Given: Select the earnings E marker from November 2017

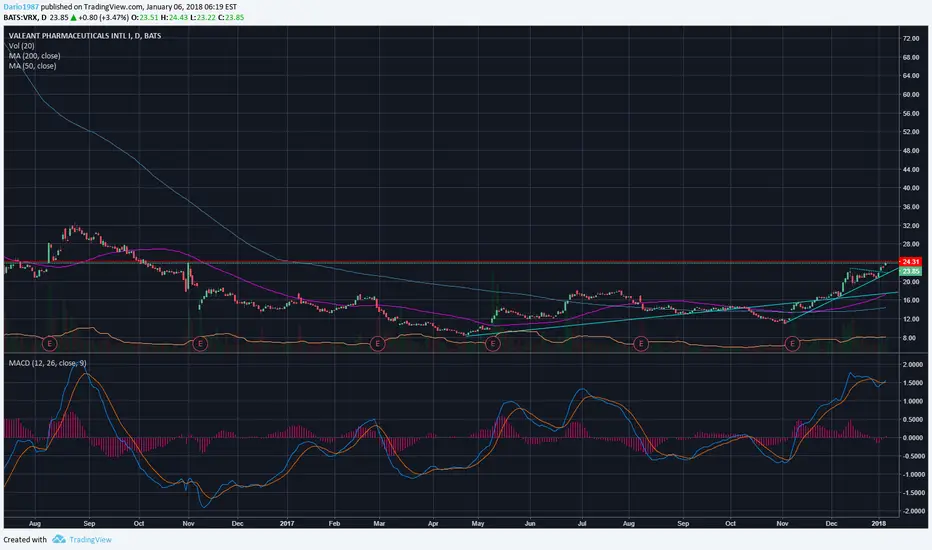Looking at the screenshot, I should click(792, 344).
